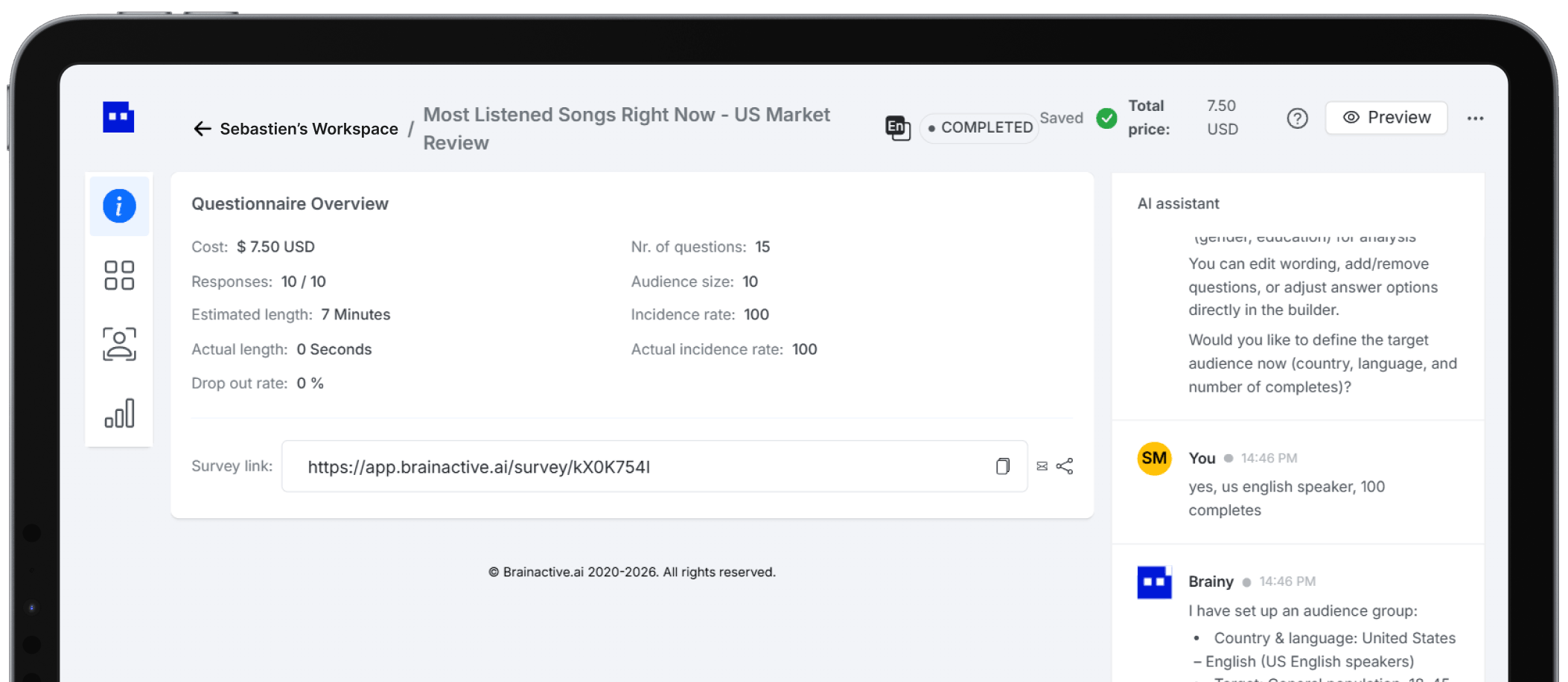
Task: Click the green Saved checkmark indicator
Action: pos(1106,118)
